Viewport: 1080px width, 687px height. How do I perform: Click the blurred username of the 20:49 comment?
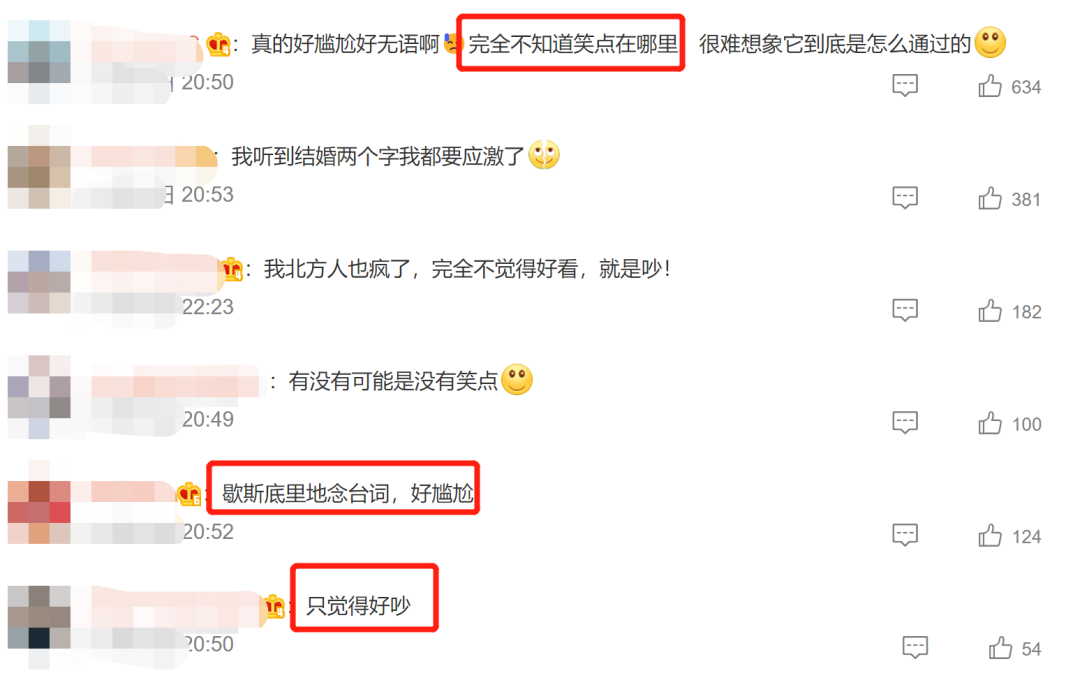coord(176,381)
